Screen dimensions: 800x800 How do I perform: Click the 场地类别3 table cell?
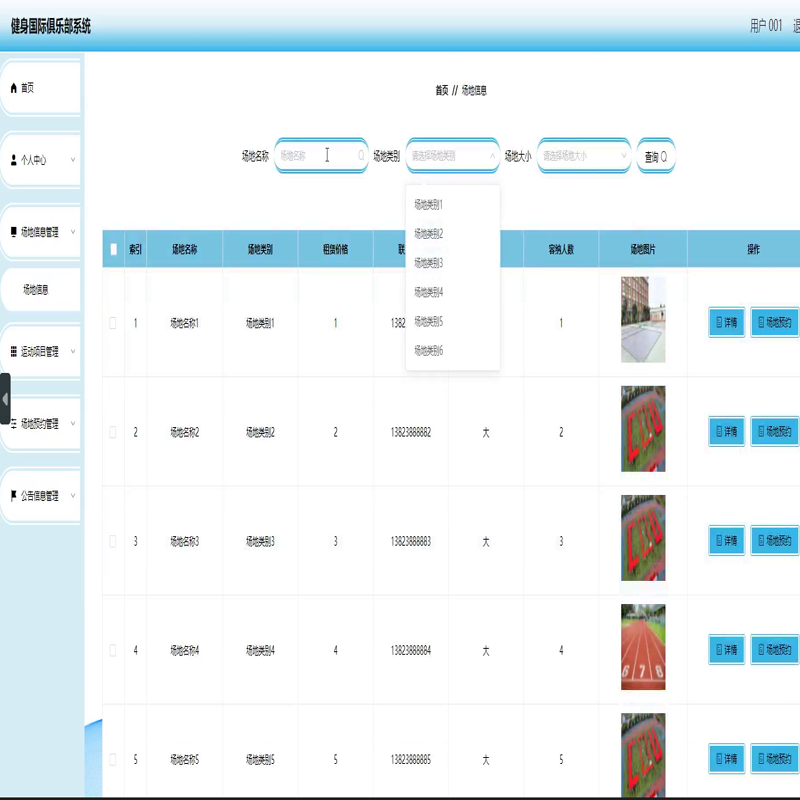point(260,541)
